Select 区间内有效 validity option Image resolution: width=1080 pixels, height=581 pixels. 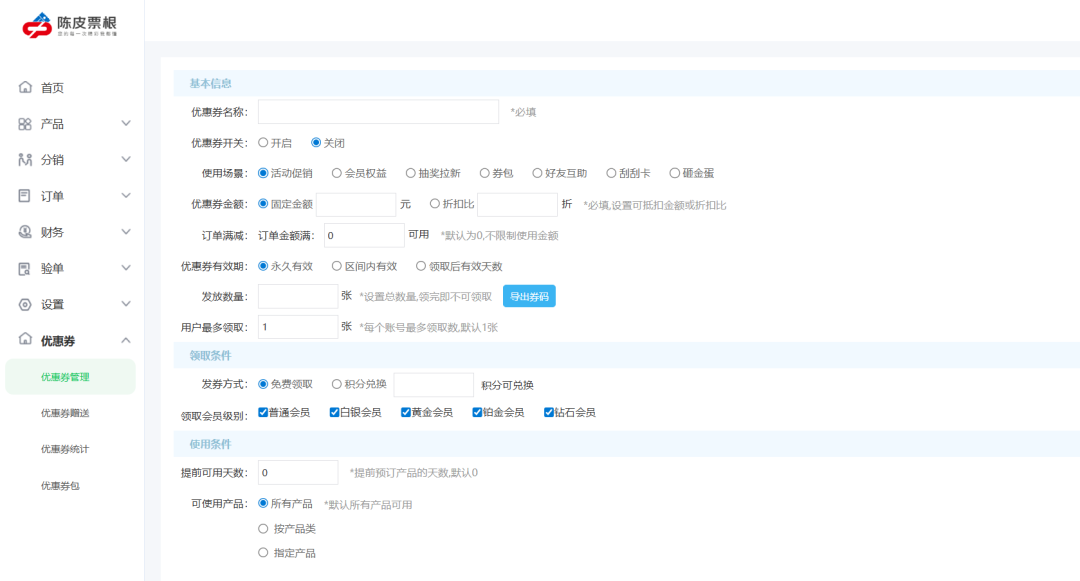point(337,266)
